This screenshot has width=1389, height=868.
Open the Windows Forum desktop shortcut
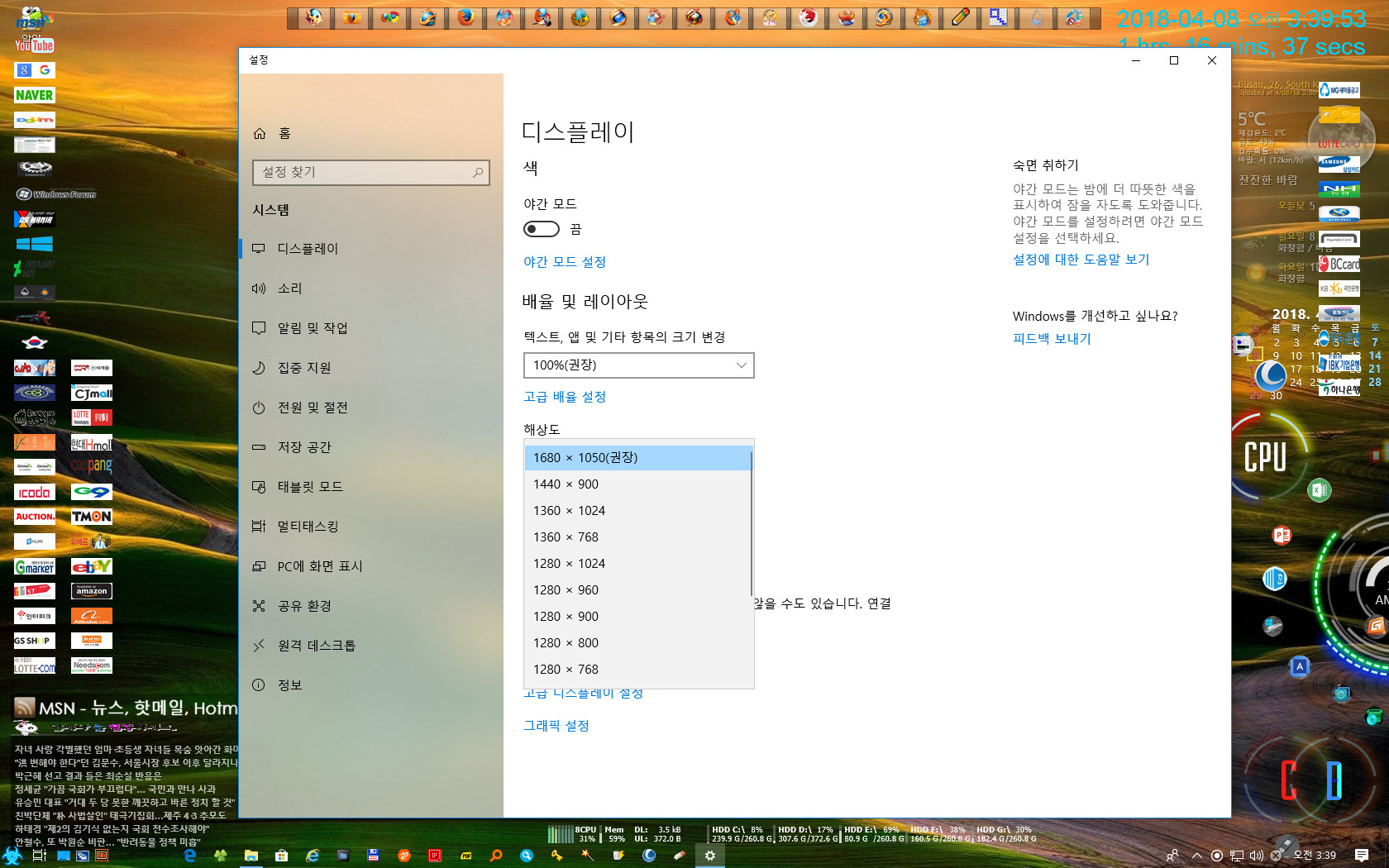(x=56, y=194)
